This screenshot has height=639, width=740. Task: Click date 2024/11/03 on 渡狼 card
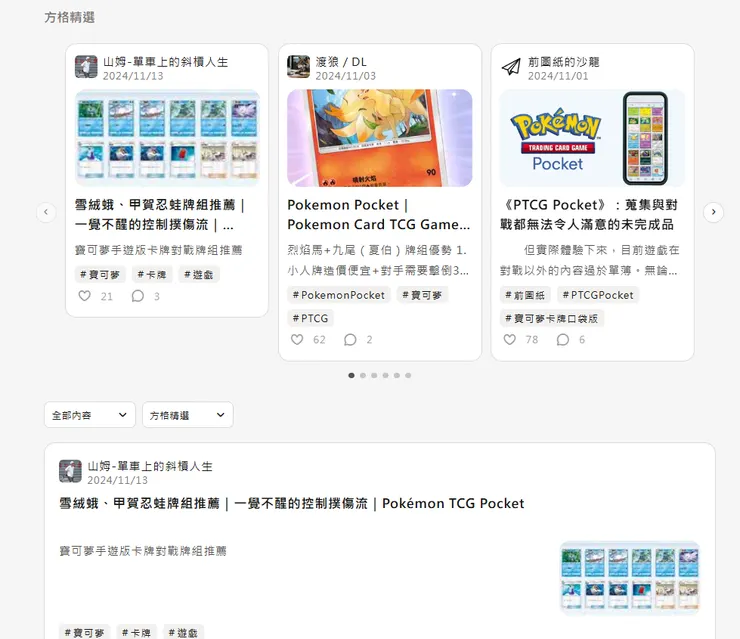[345, 76]
